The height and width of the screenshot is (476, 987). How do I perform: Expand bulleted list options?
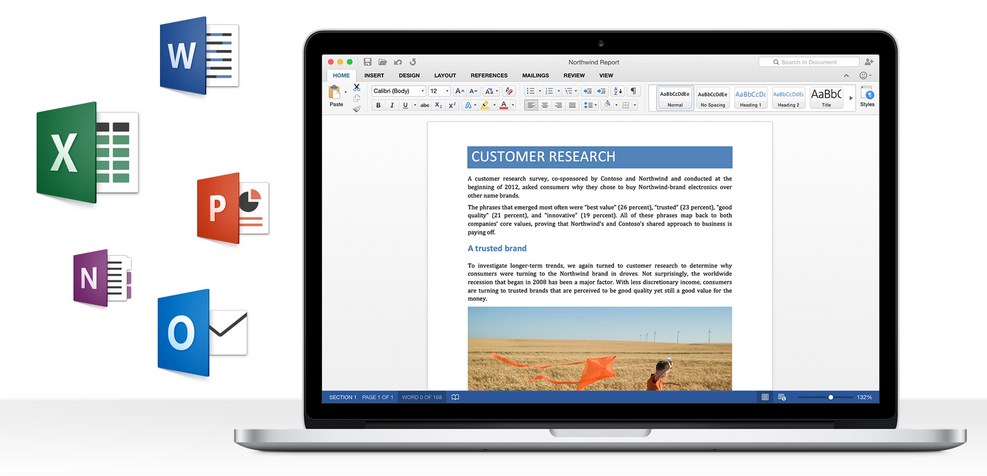539,91
